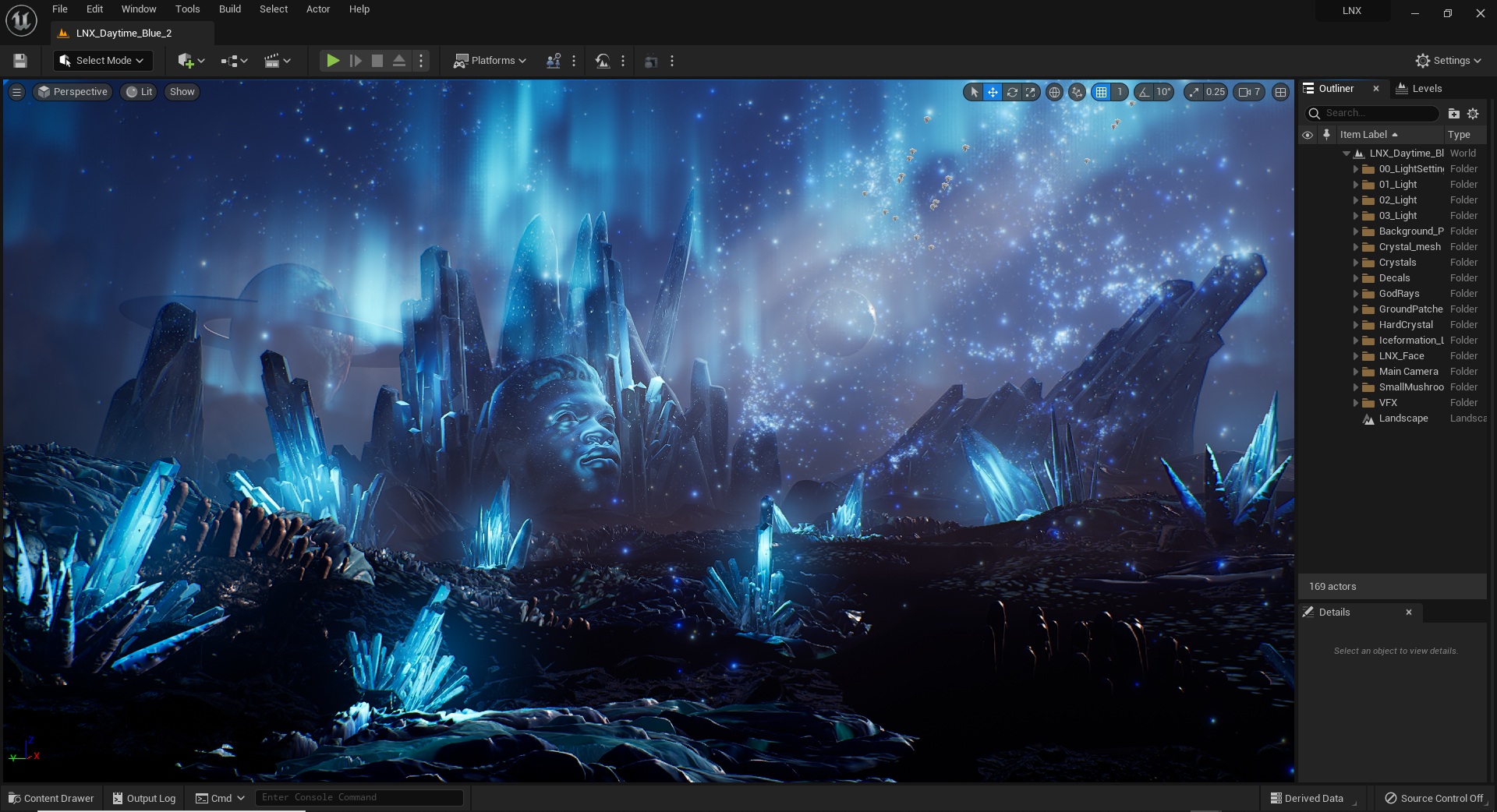The width and height of the screenshot is (1497, 812).
Task: Open the Outliner settings gear
Action: pyautogui.click(x=1473, y=114)
